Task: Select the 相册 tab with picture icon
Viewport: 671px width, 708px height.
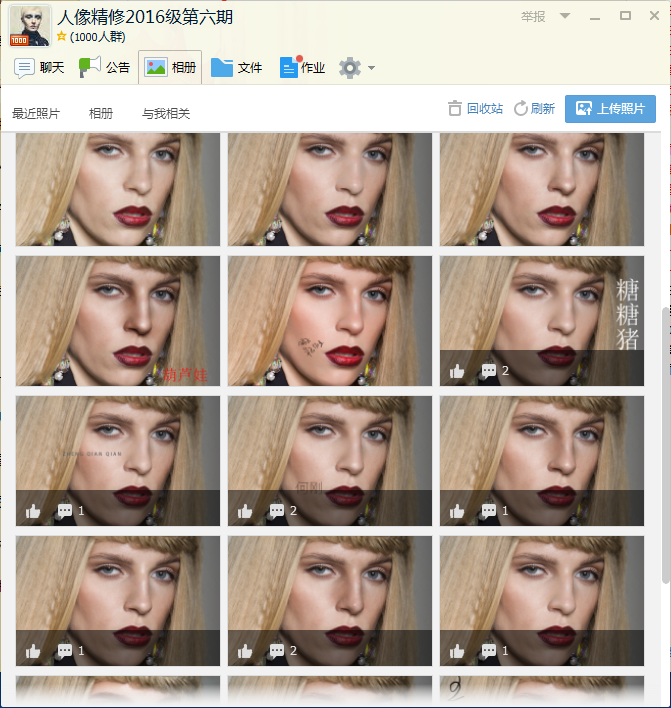Action: (170, 68)
